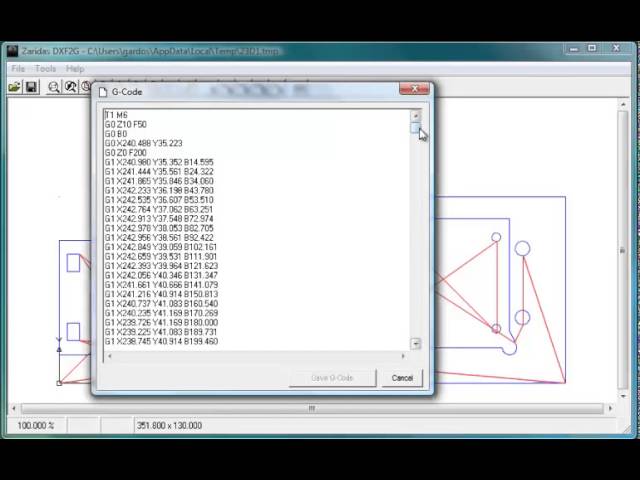Click the Zaridas DXF2G application icon in title bar
The image size is (640, 480).
click(x=13, y=51)
